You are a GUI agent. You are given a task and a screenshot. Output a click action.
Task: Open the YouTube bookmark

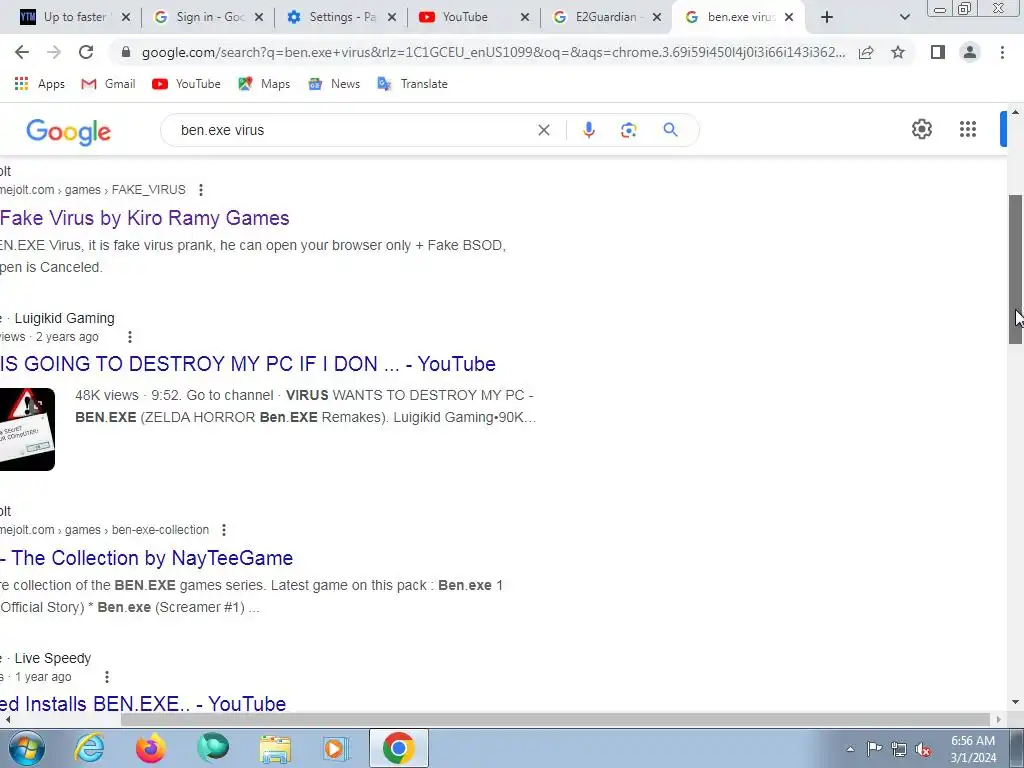coord(186,84)
